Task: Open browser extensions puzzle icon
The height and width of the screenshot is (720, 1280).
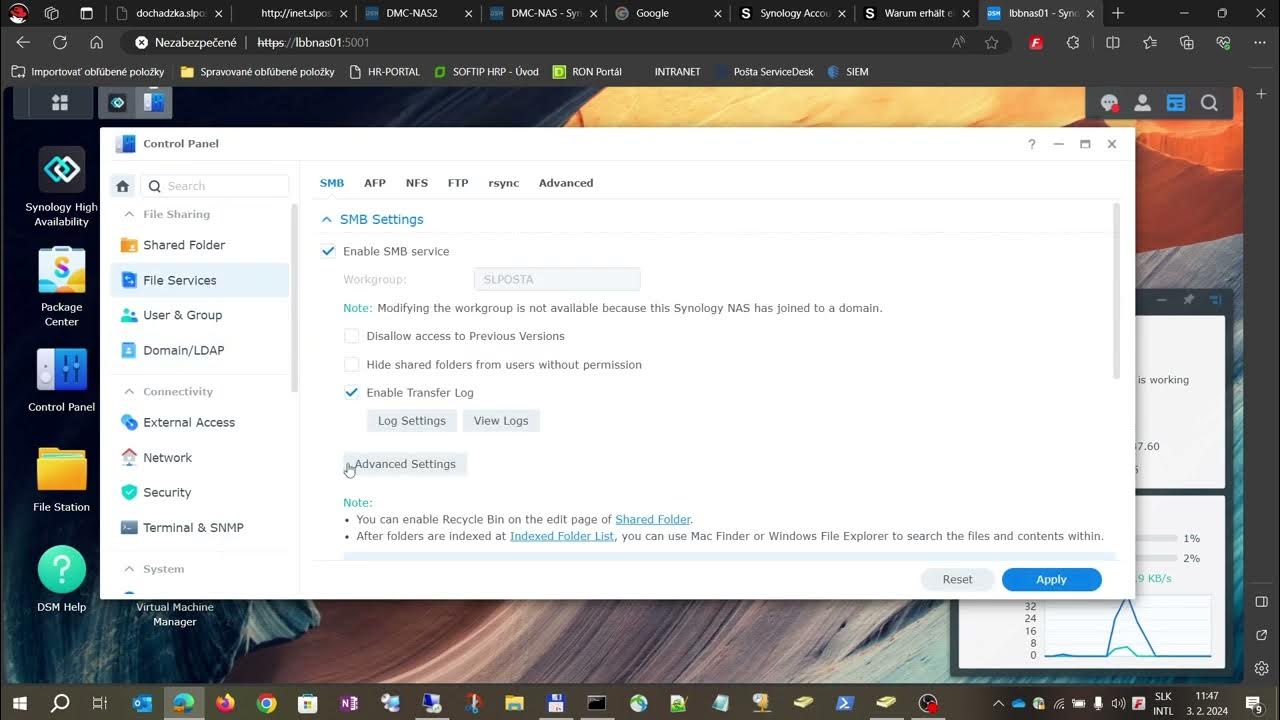Action: coord(1073,43)
